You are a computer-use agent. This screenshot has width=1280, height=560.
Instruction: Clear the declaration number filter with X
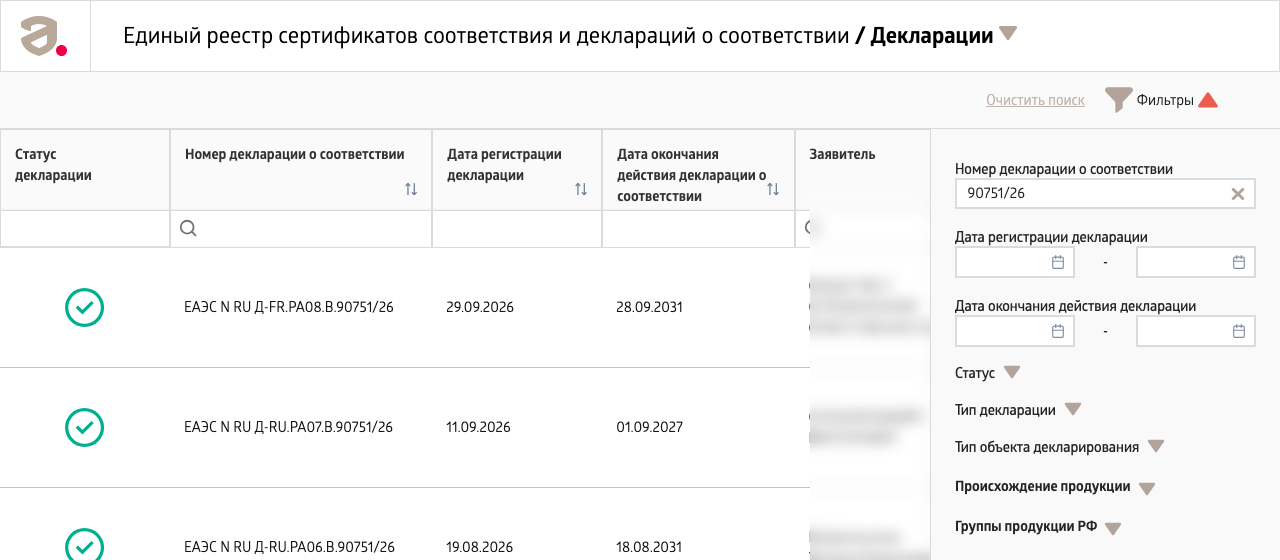pyautogui.click(x=1238, y=194)
